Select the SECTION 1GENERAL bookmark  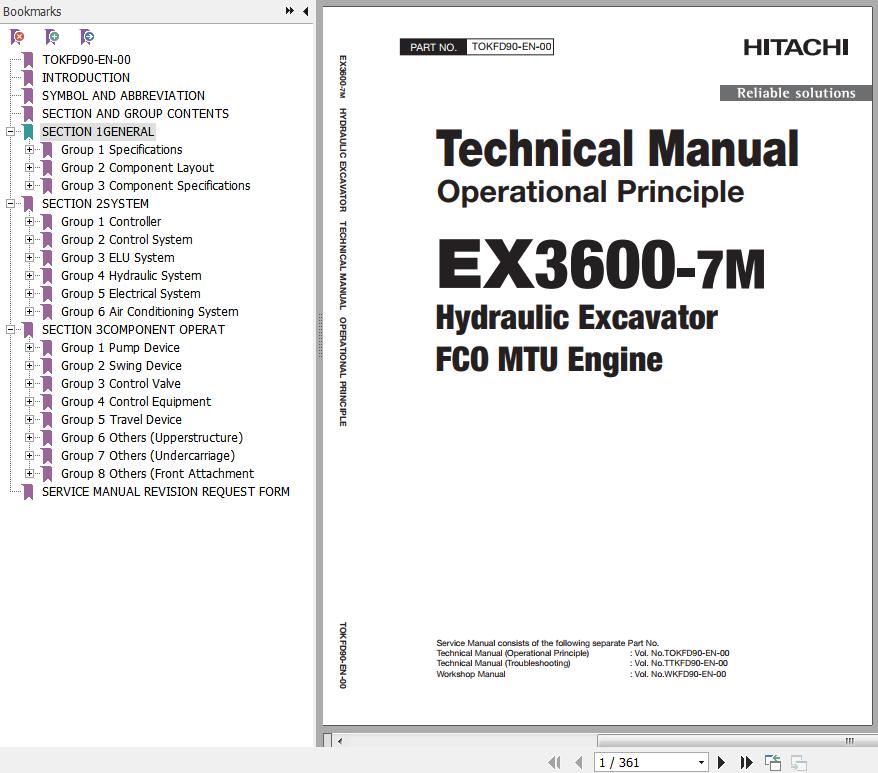click(x=97, y=132)
